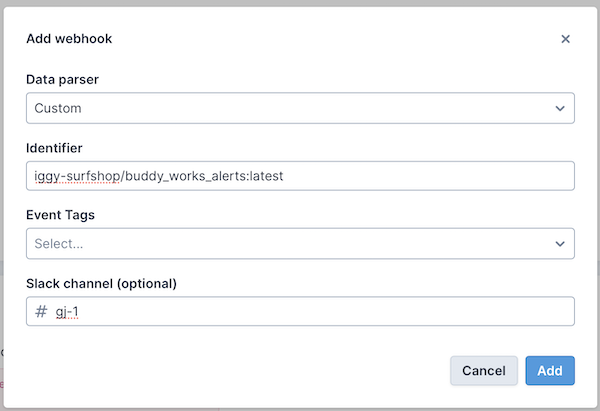This screenshot has width=600, height=411.
Task: Click the "Event Tags" field label
Action: [60, 214]
